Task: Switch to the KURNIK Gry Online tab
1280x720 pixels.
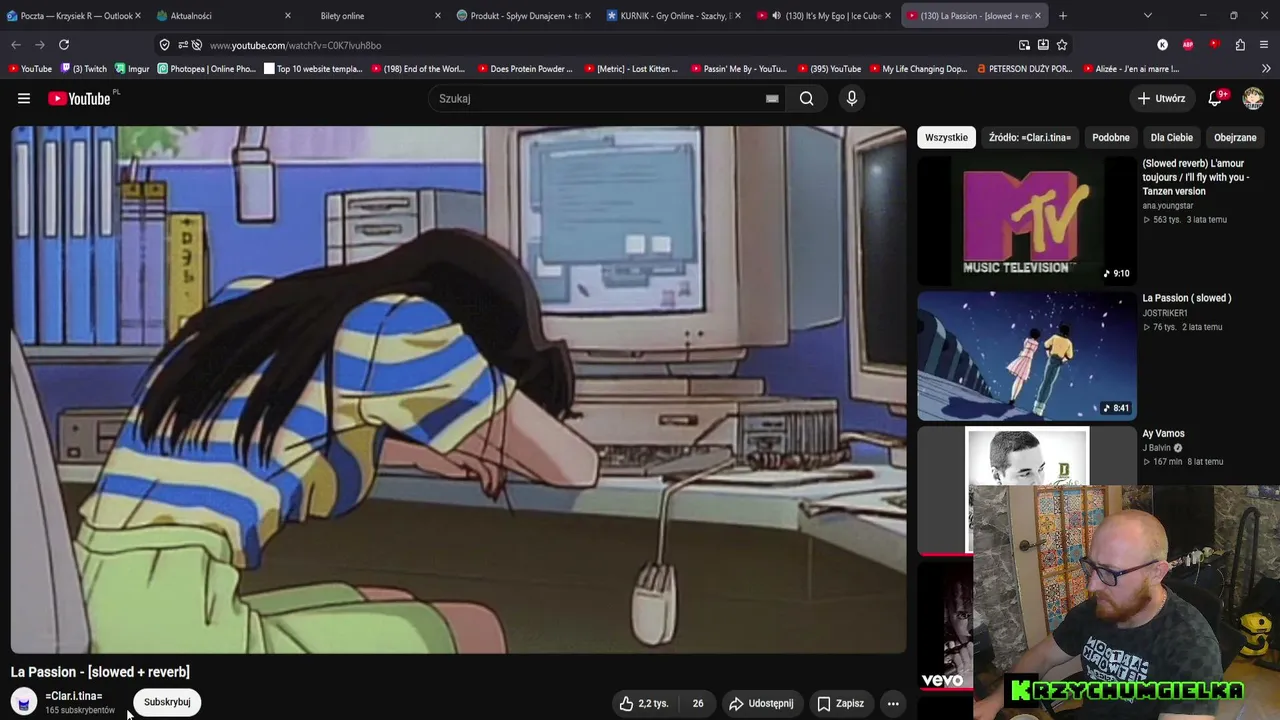Action: coord(675,16)
